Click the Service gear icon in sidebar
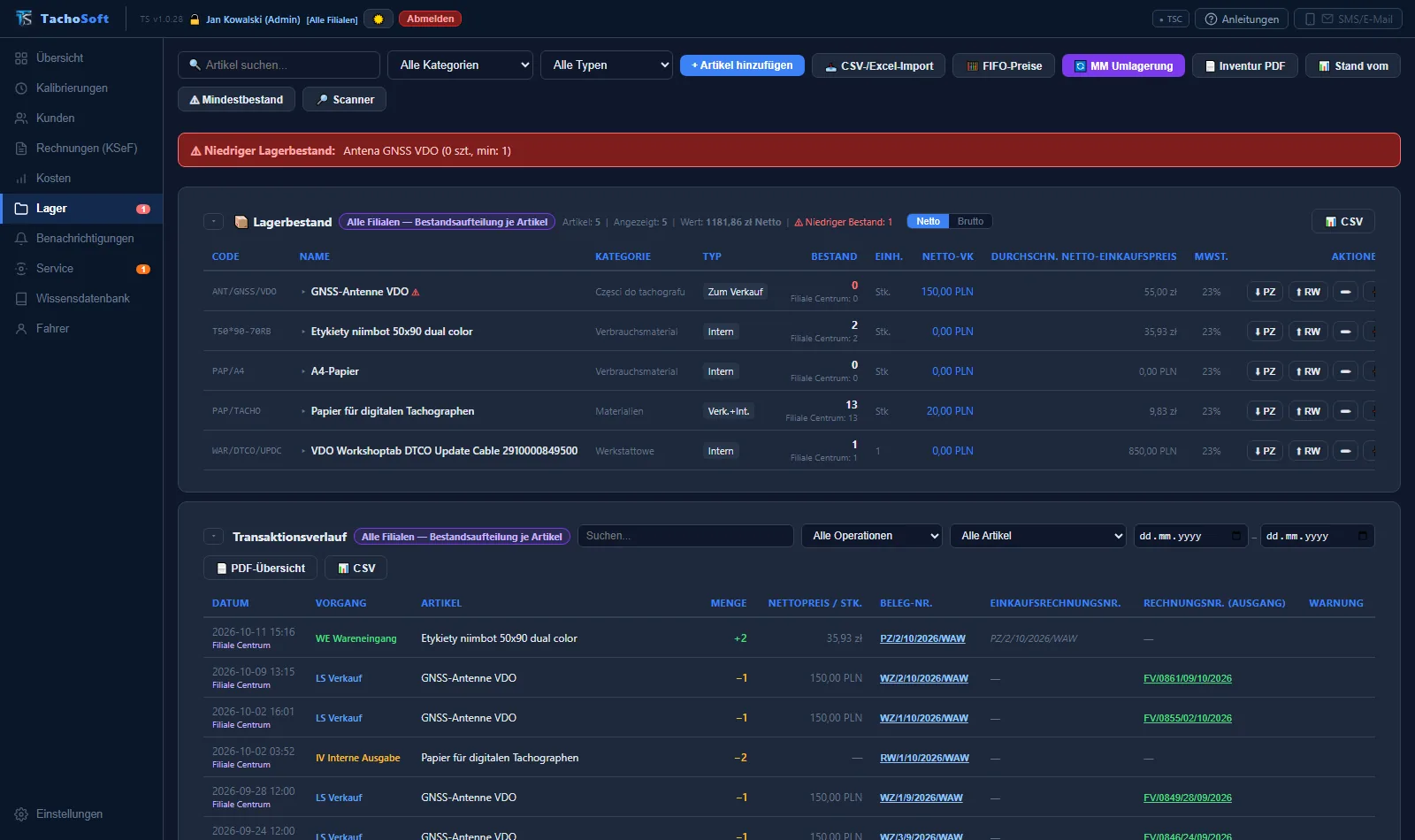The image size is (1415, 840). coord(21,269)
